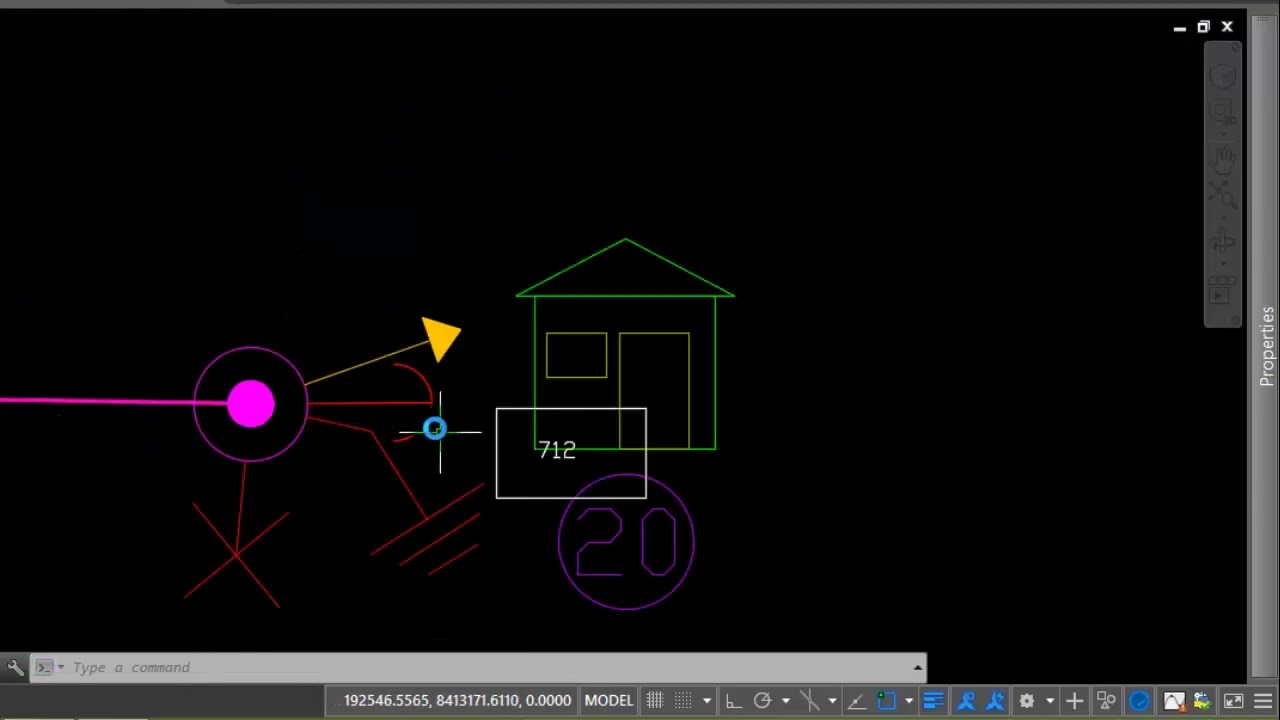Open the full navigation wheel

(x=1222, y=78)
